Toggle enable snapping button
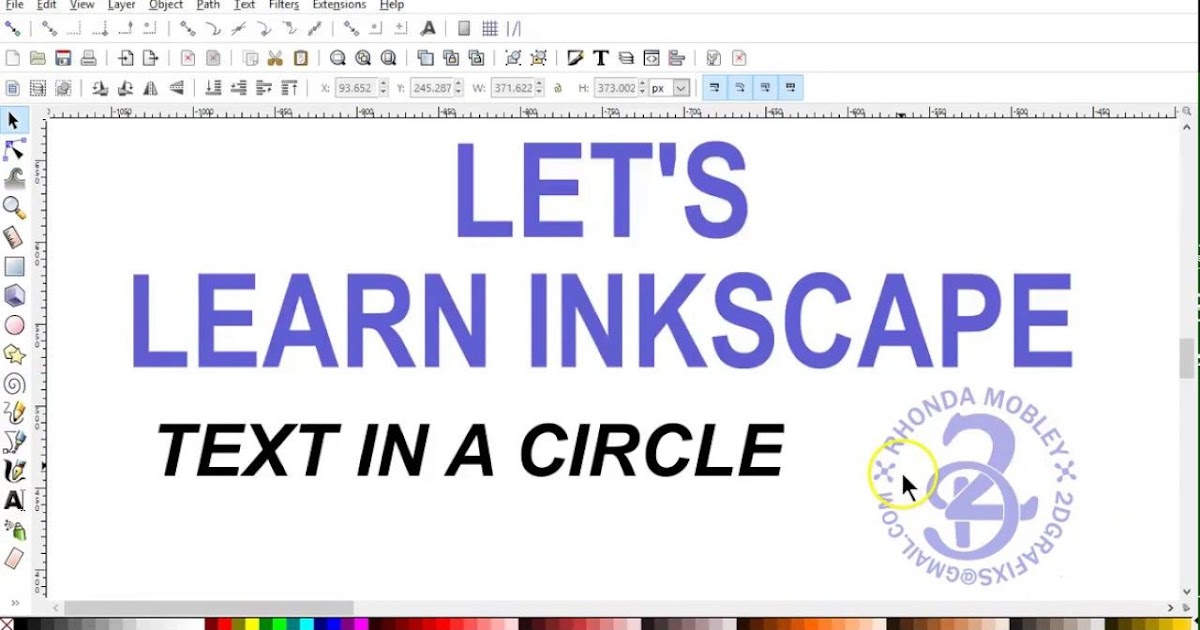This screenshot has height=630, width=1200. (x=12, y=28)
